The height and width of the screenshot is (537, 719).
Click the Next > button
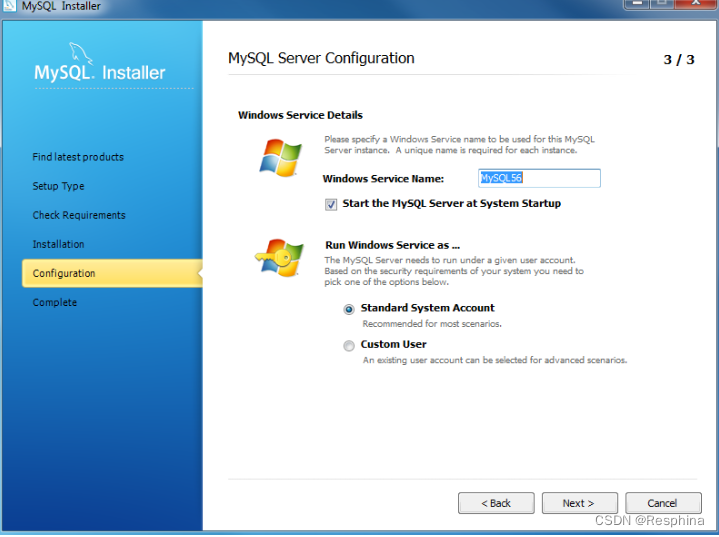click(580, 503)
